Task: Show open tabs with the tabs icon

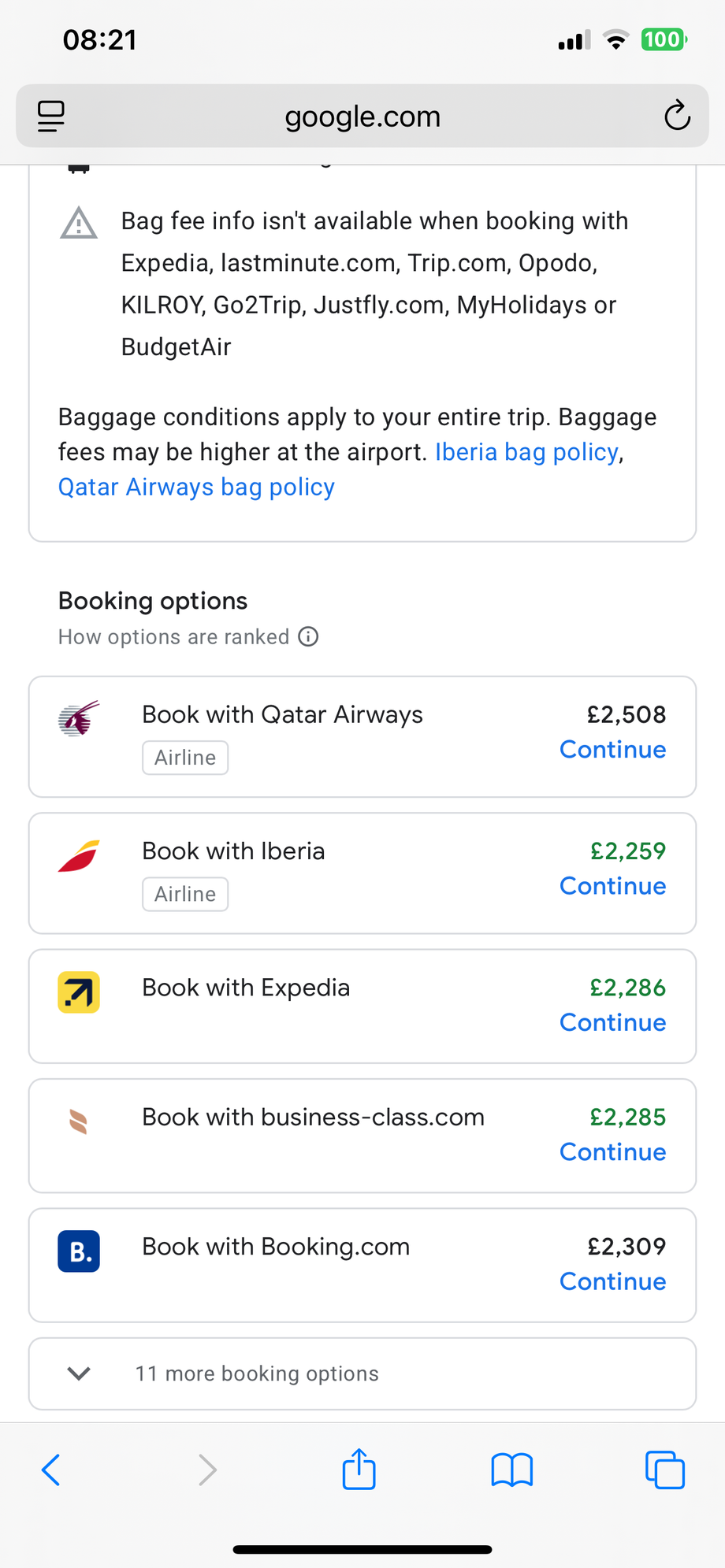Action: pyautogui.click(x=665, y=1470)
